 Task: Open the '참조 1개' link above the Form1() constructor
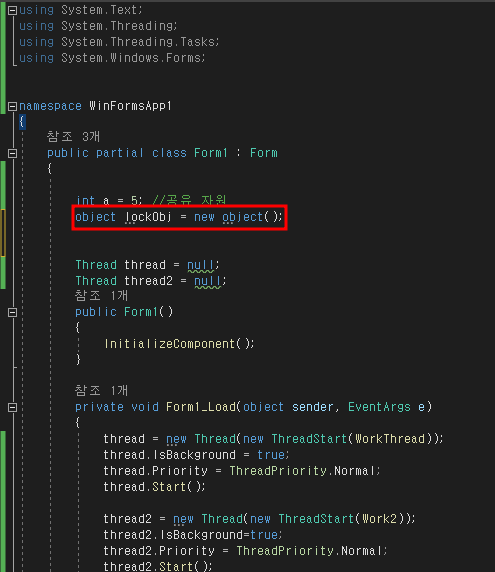click(101, 295)
